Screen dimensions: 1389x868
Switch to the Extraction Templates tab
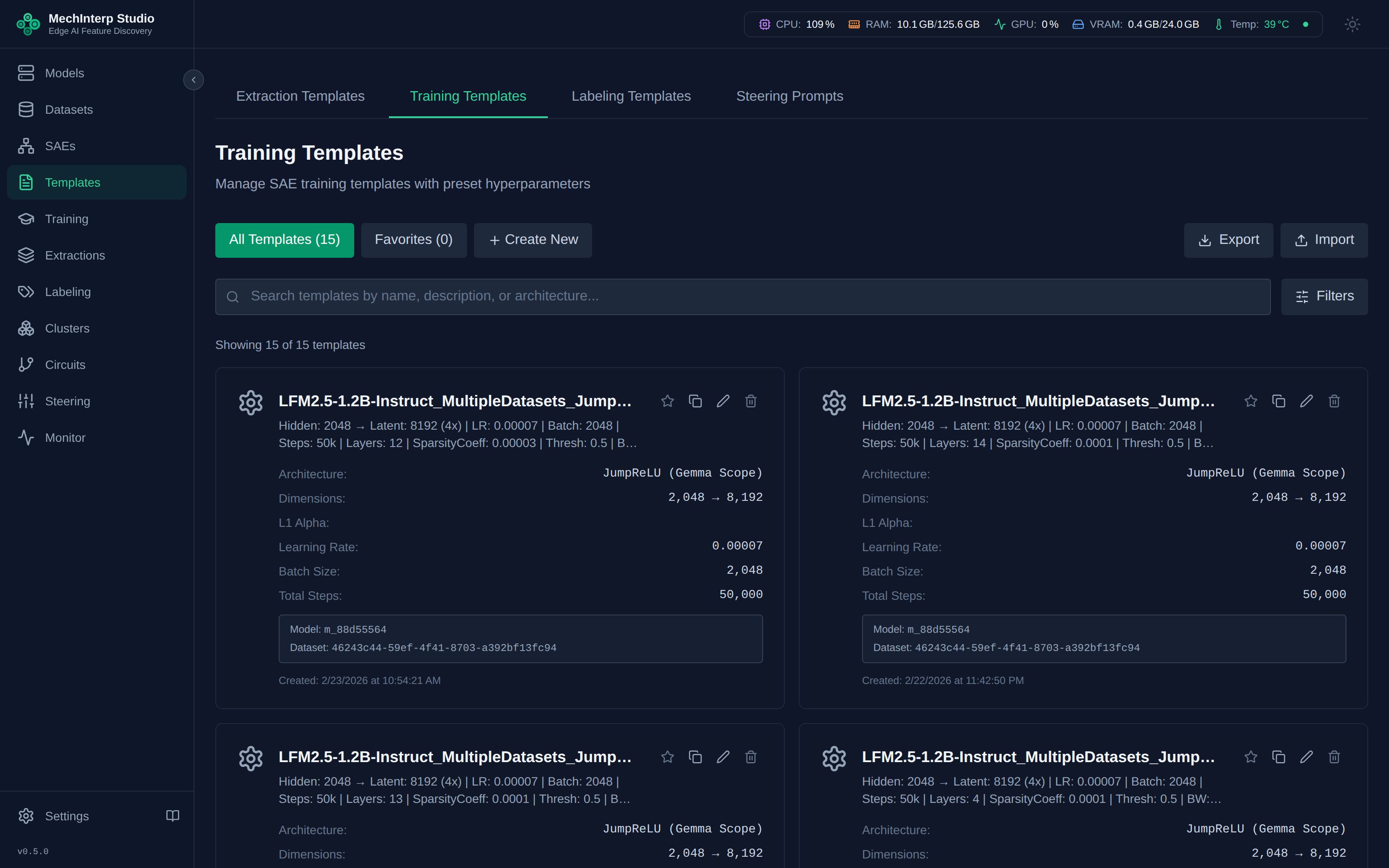pos(300,96)
